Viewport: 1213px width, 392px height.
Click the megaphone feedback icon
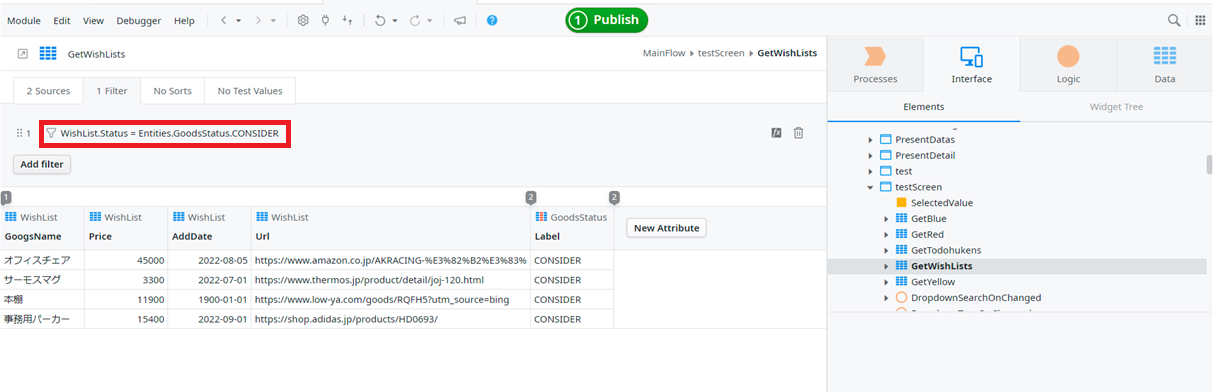[459, 20]
